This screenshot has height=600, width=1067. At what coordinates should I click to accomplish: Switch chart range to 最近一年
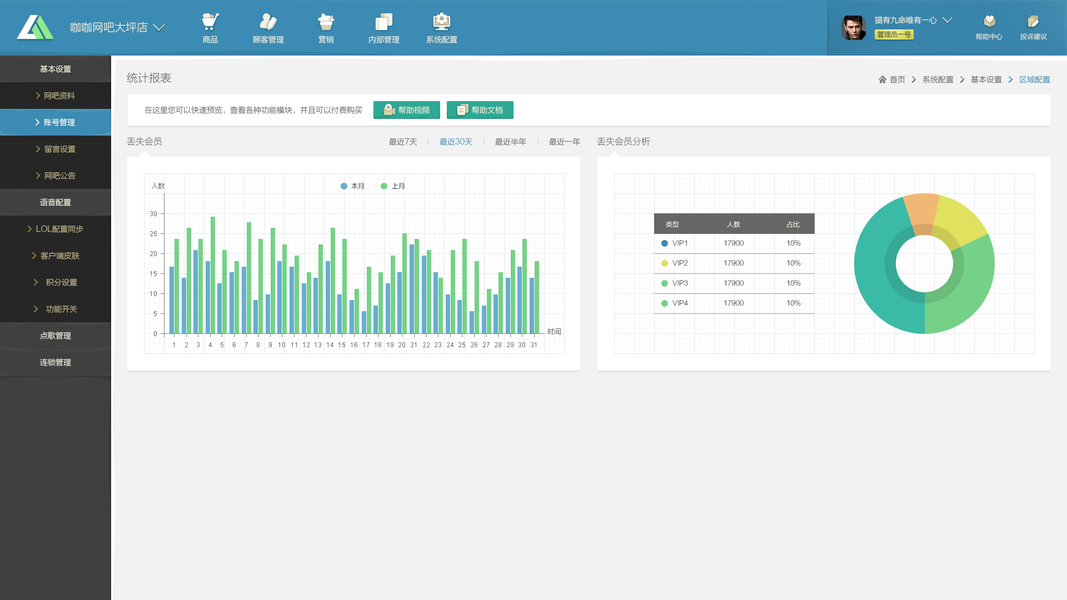564,141
